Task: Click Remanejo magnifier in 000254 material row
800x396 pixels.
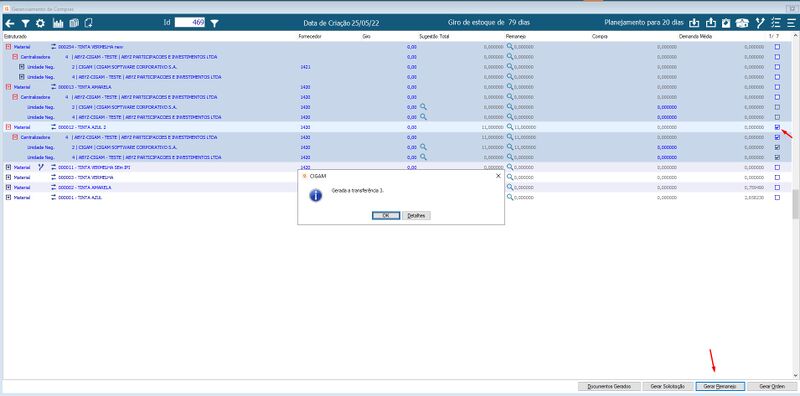Action: coord(510,46)
